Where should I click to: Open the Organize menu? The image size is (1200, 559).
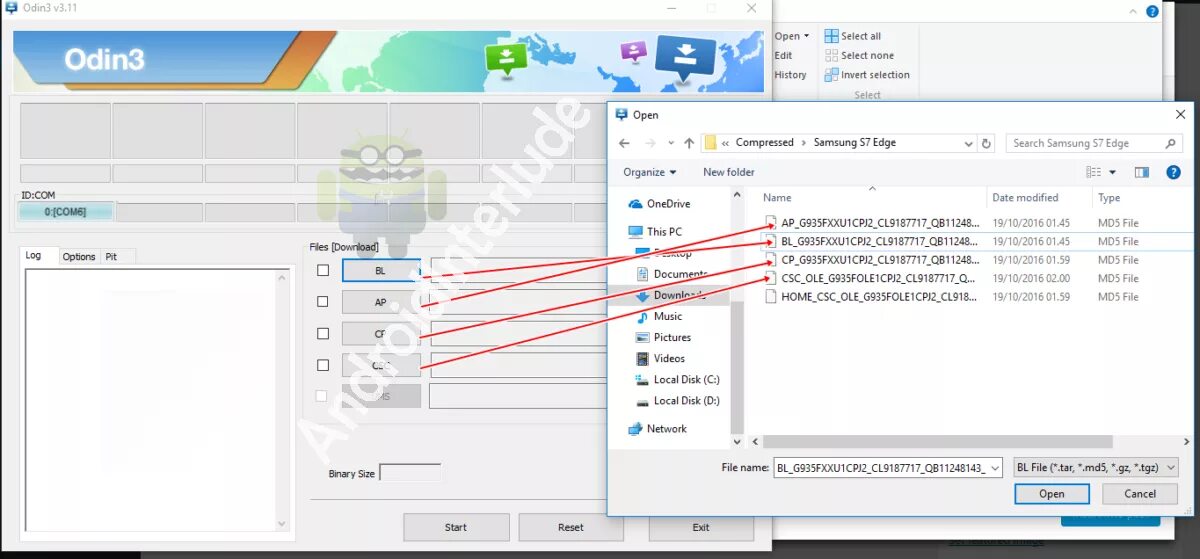click(650, 172)
